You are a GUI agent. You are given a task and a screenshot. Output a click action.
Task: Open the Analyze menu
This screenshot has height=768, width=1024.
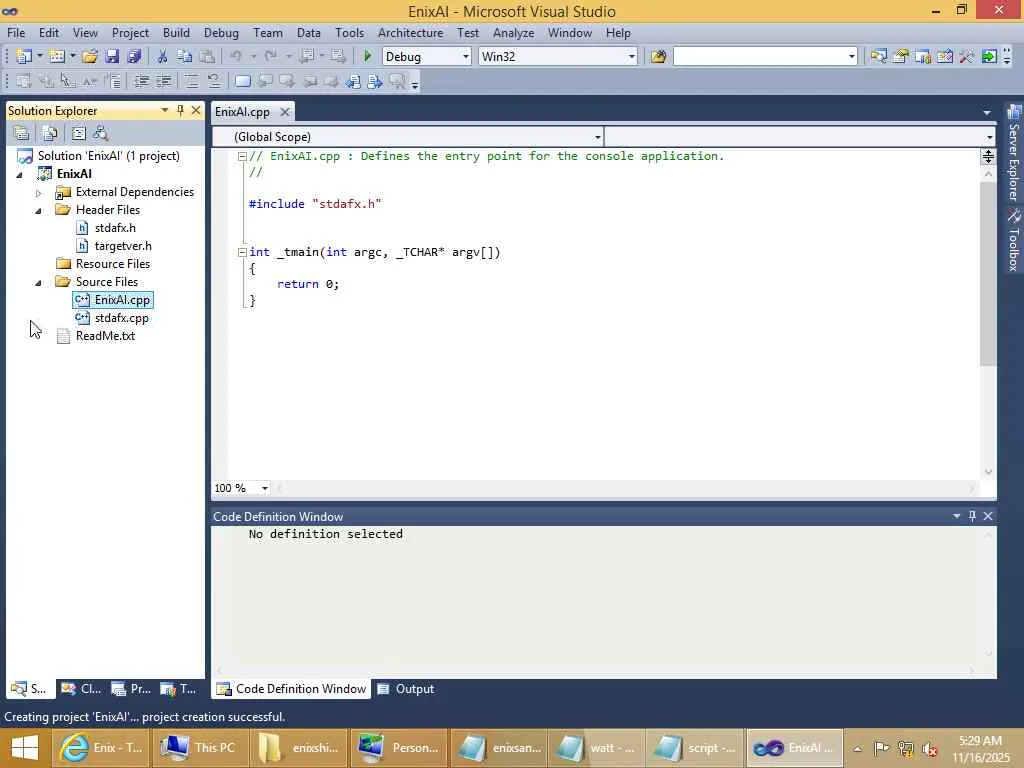pyautogui.click(x=513, y=33)
